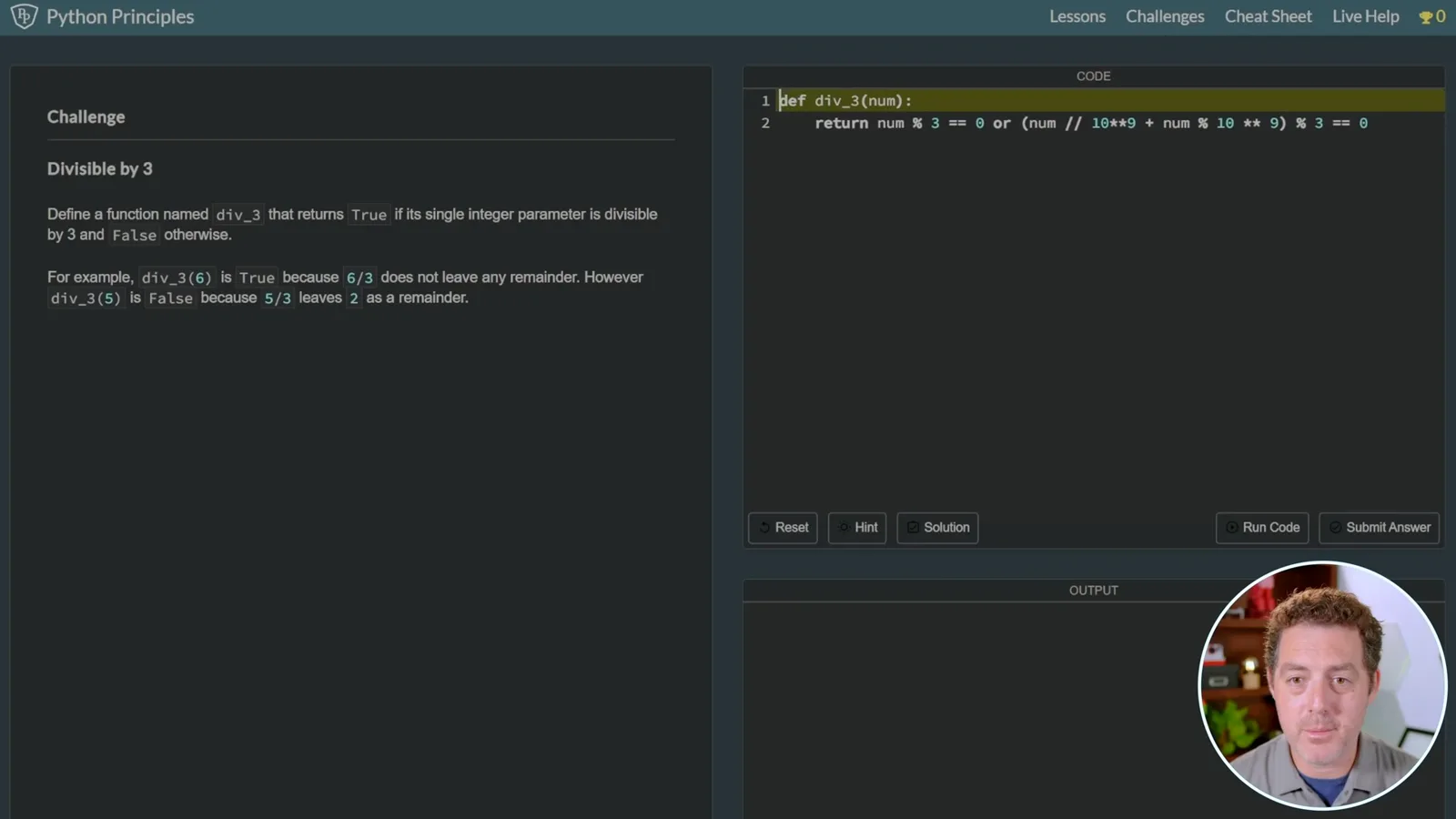Image resolution: width=1456 pixels, height=819 pixels.
Task: Click the Reset button's circular arrow icon
Action: click(764, 527)
